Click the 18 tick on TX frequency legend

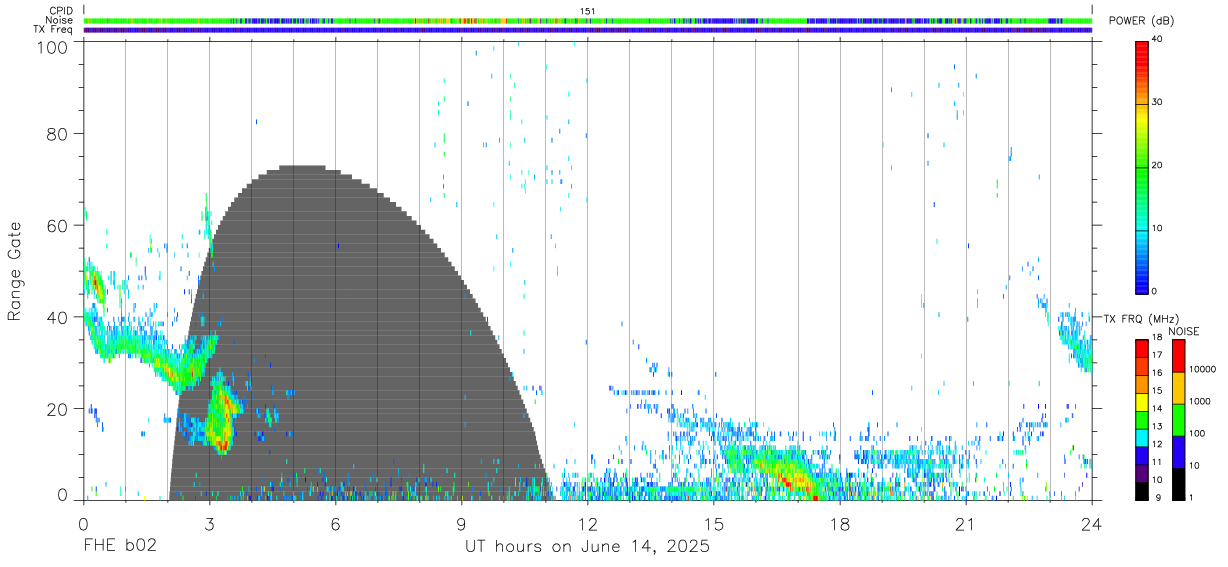1159,339
